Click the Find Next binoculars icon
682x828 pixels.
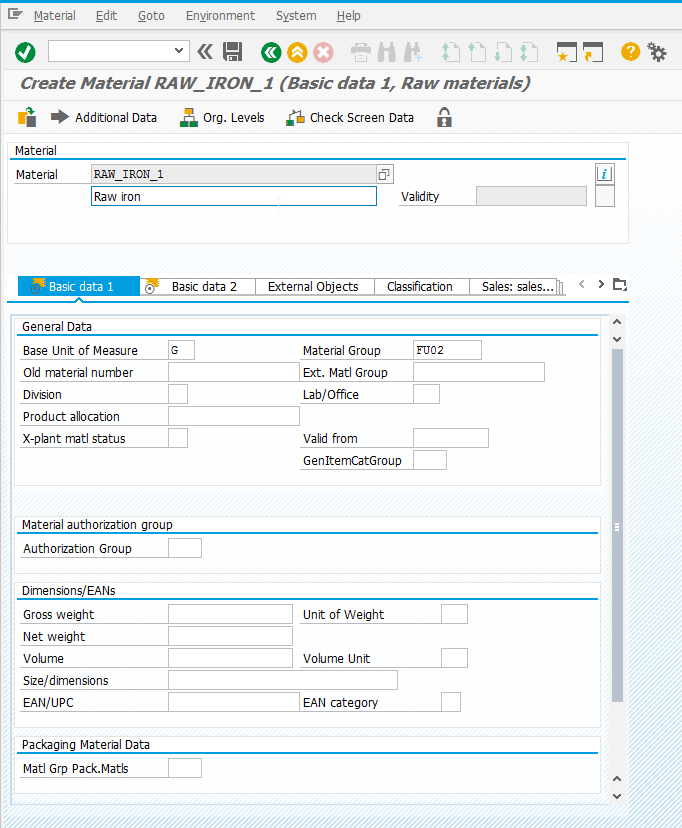point(411,51)
